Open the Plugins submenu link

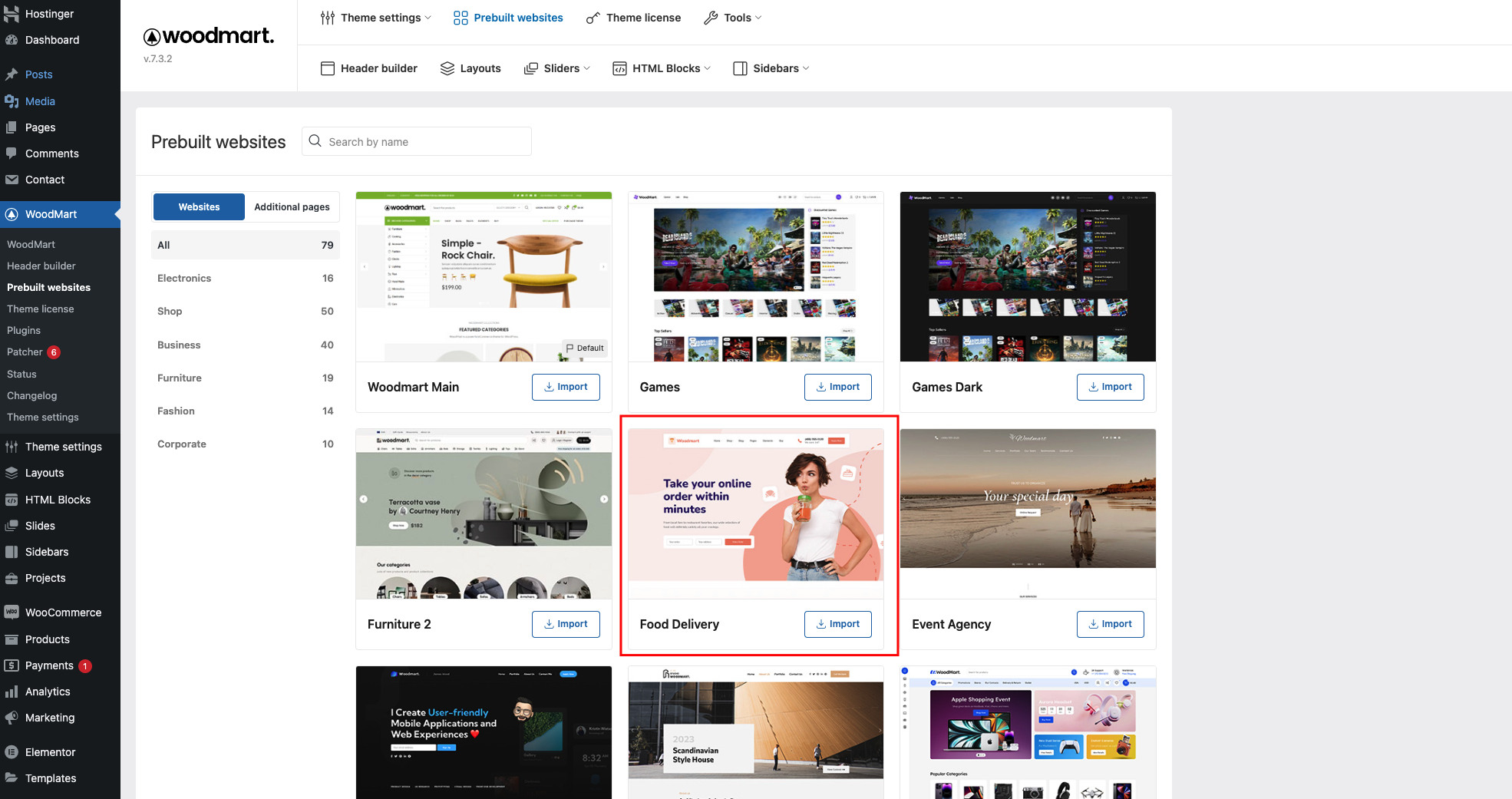pyautogui.click(x=24, y=330)
